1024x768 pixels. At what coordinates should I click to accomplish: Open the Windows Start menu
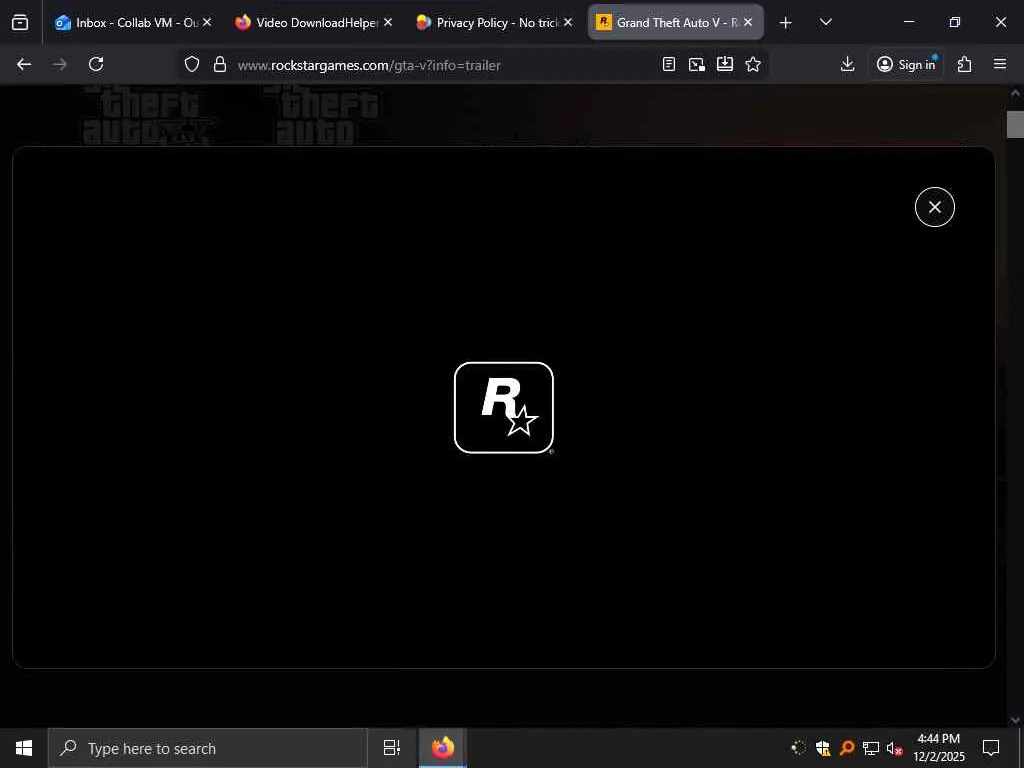(x=24, y=748)
